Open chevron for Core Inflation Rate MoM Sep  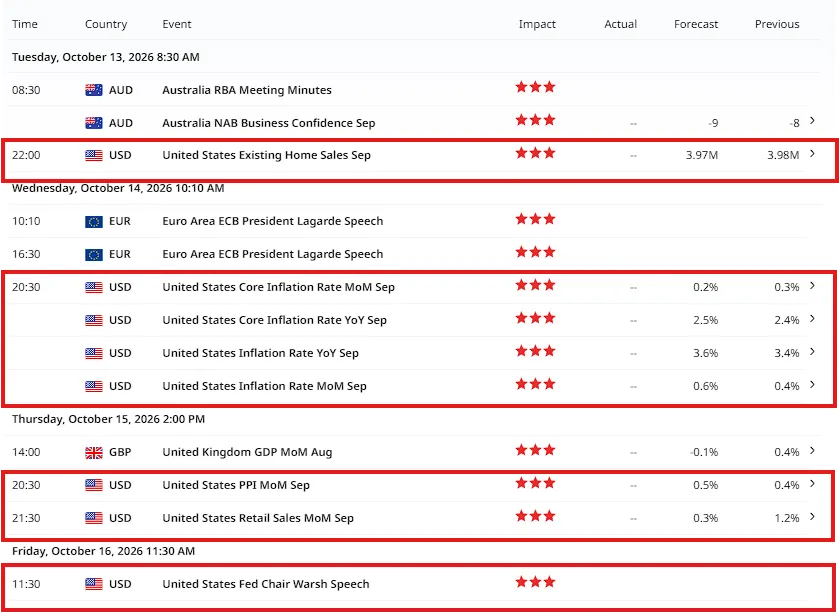813,286
